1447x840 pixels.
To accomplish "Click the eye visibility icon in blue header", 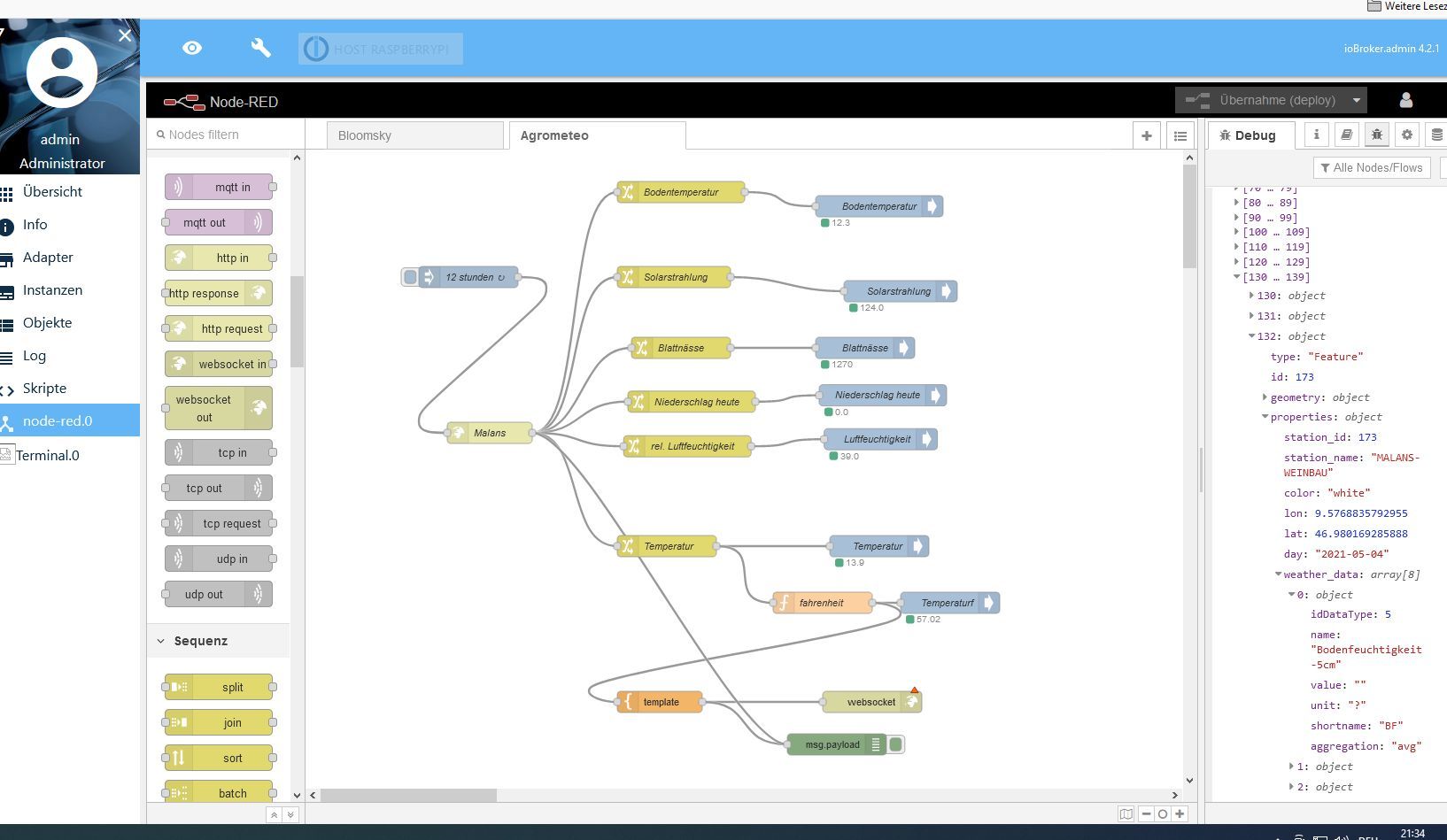I will point(192,48).
